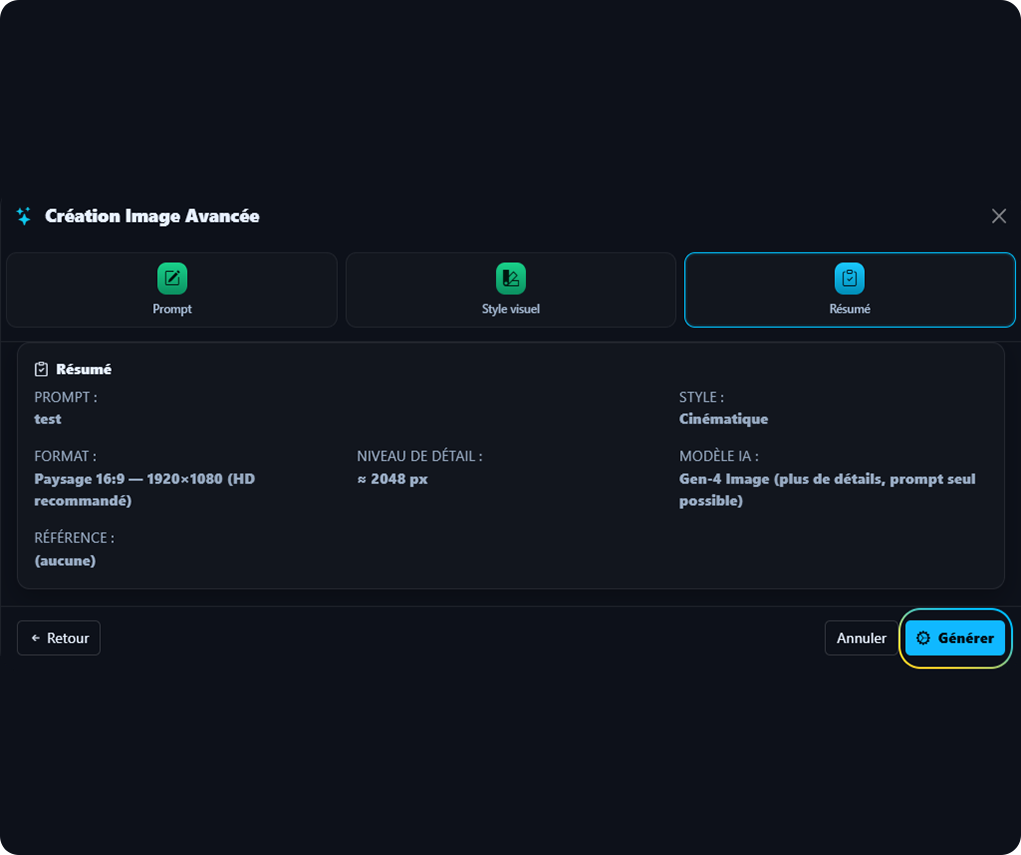Go back using the Retour button

pos(58,638)
